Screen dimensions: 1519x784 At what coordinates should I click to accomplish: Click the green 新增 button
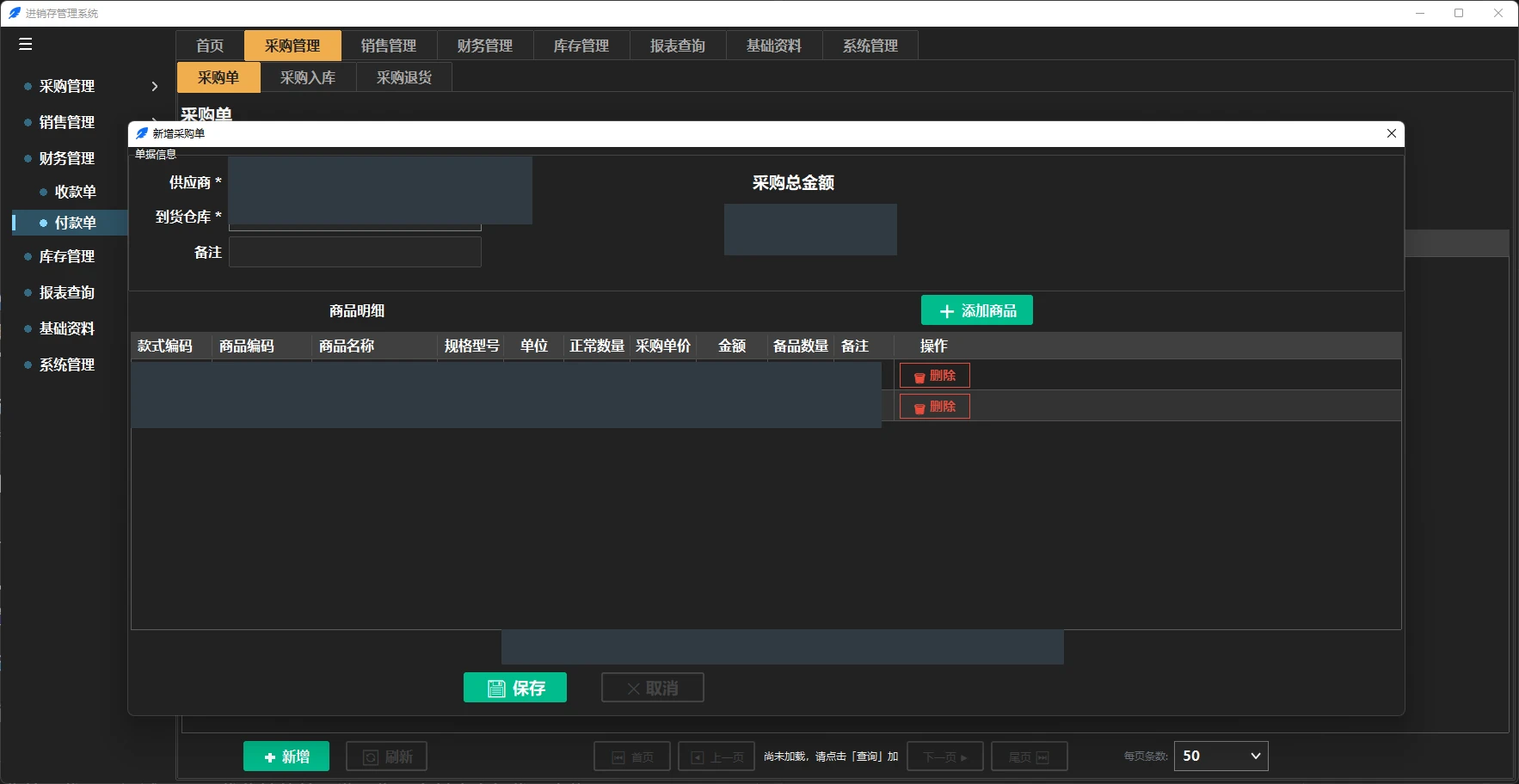[286, 756]
